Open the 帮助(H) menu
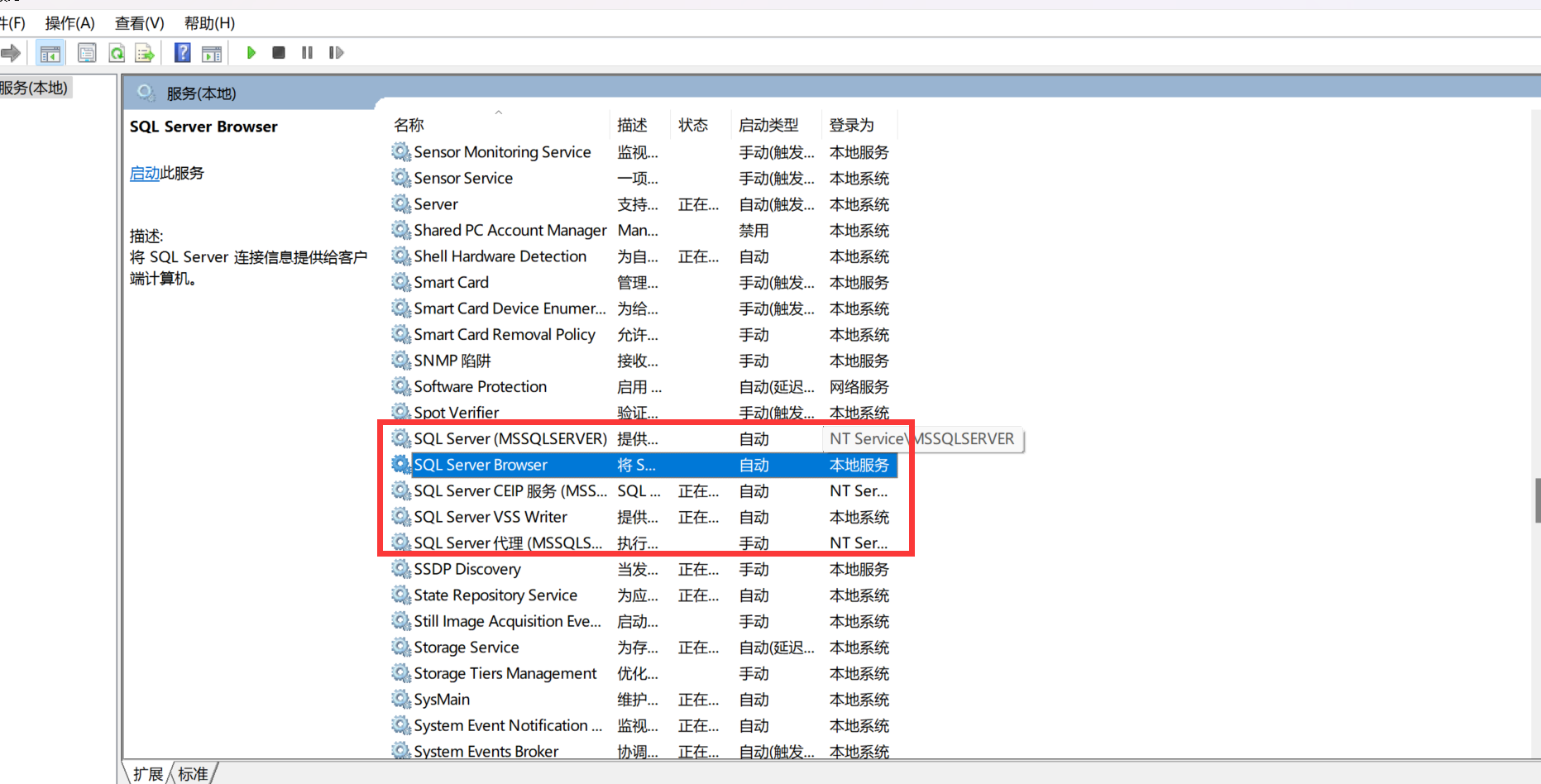 tap(209, 23)
